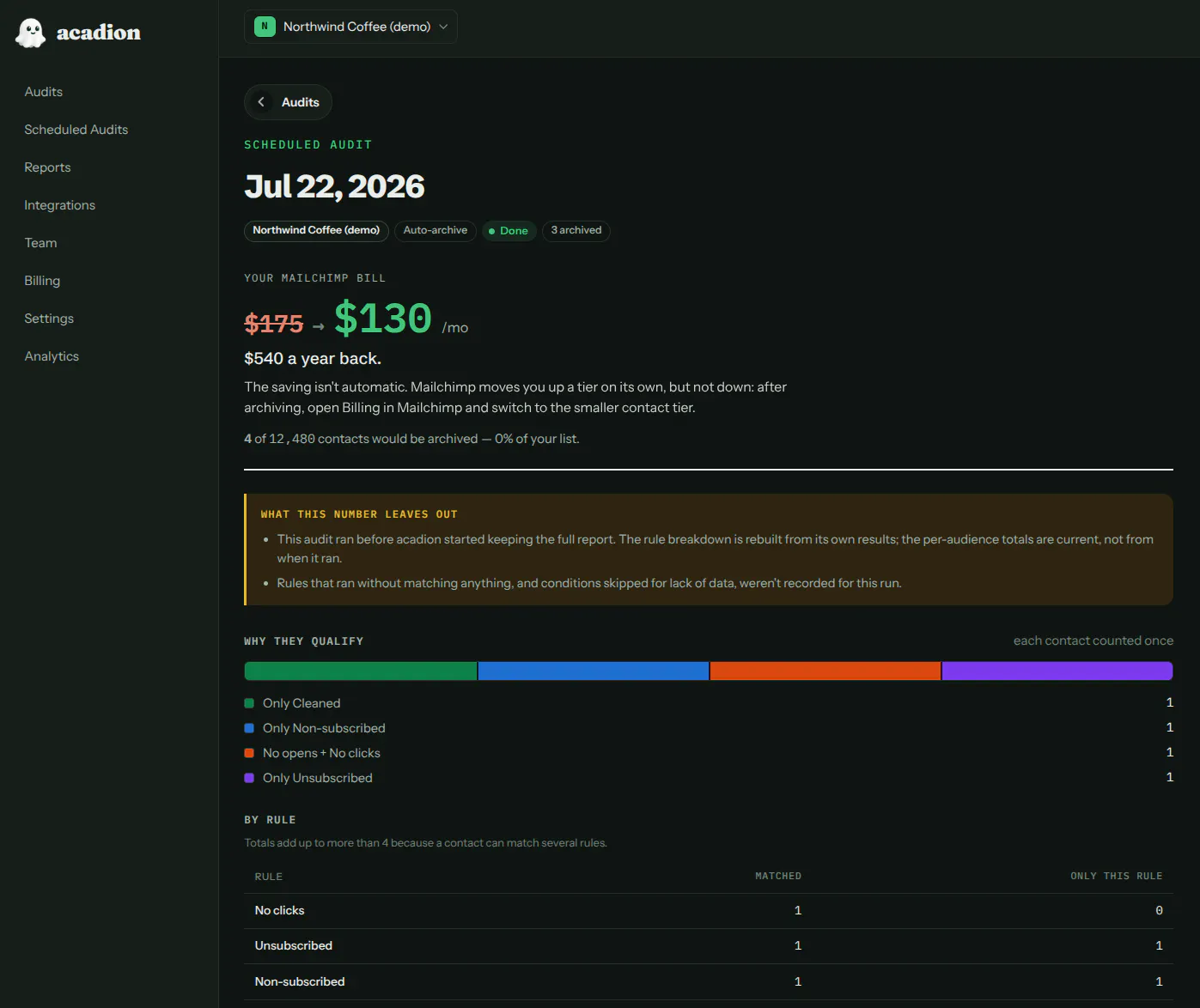Open the Analytics section
The height and width of the screenshot is (1008, 1200).
pyautogui.click(x=52, y=356)
